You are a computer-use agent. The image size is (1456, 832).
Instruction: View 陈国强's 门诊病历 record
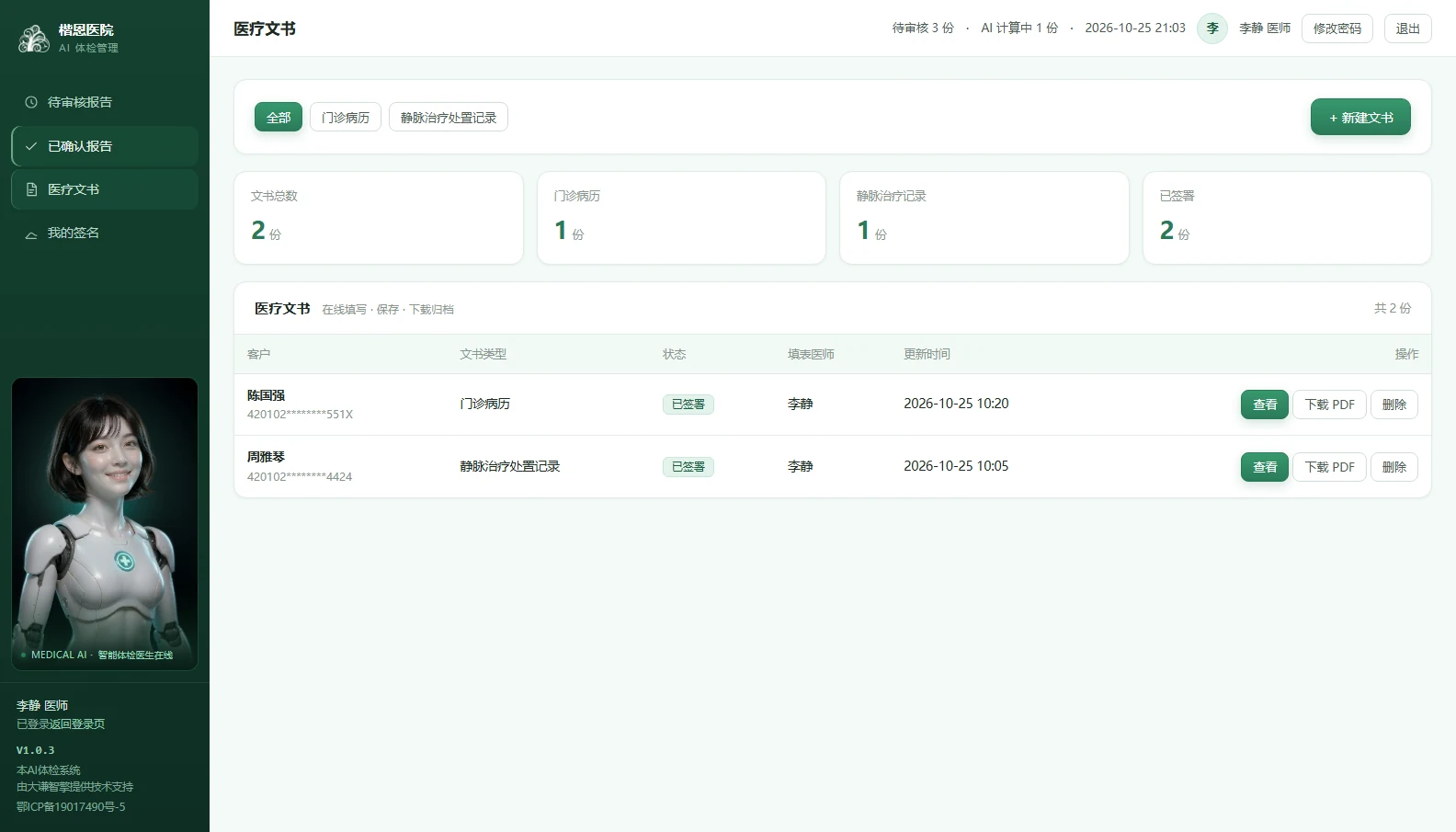(1265, 405)
